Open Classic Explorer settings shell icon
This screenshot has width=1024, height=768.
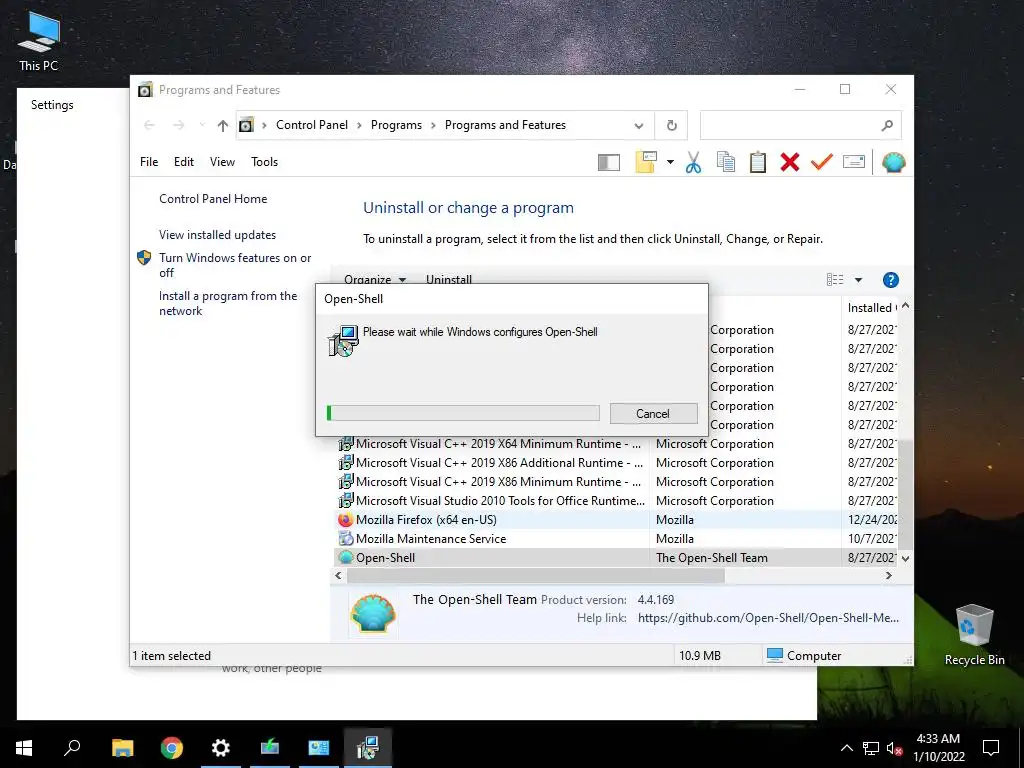(x=893, y=162)
